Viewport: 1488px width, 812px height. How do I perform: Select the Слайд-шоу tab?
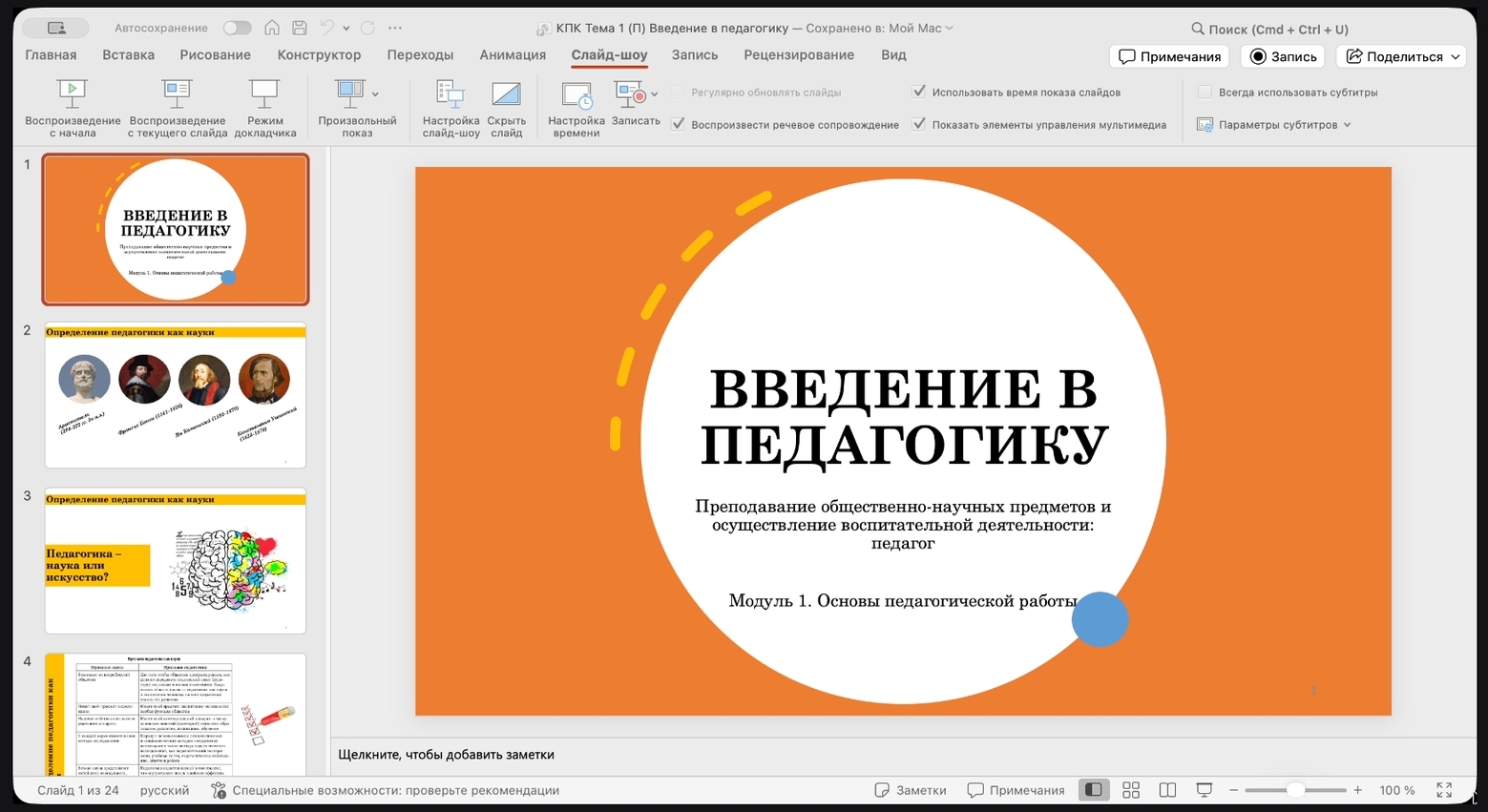[x=609, y=54]
